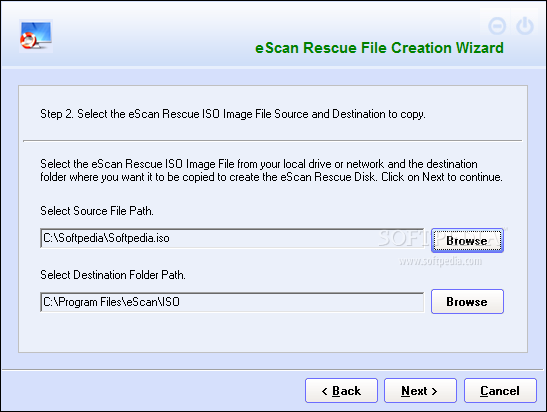Click the 'Select Destination Folder Path.' label

tap(113, 275)
